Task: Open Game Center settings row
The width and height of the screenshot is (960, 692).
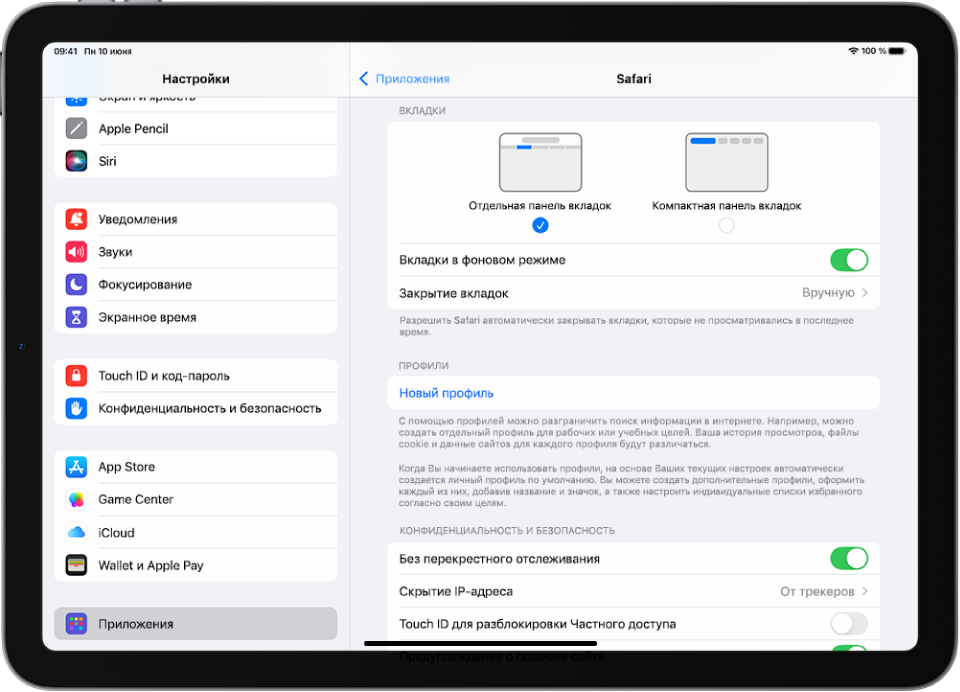Action: (195, 500)
